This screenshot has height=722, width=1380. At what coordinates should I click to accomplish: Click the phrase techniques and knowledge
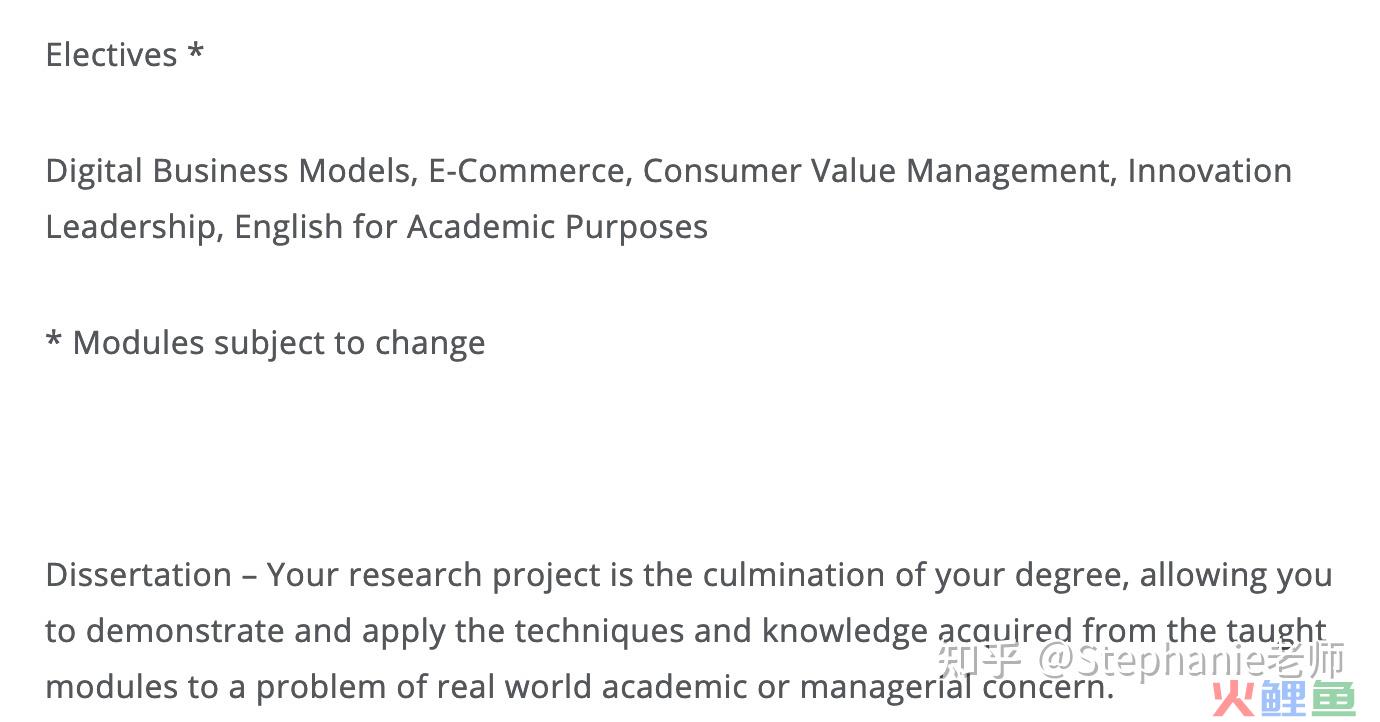click(721, 632)
